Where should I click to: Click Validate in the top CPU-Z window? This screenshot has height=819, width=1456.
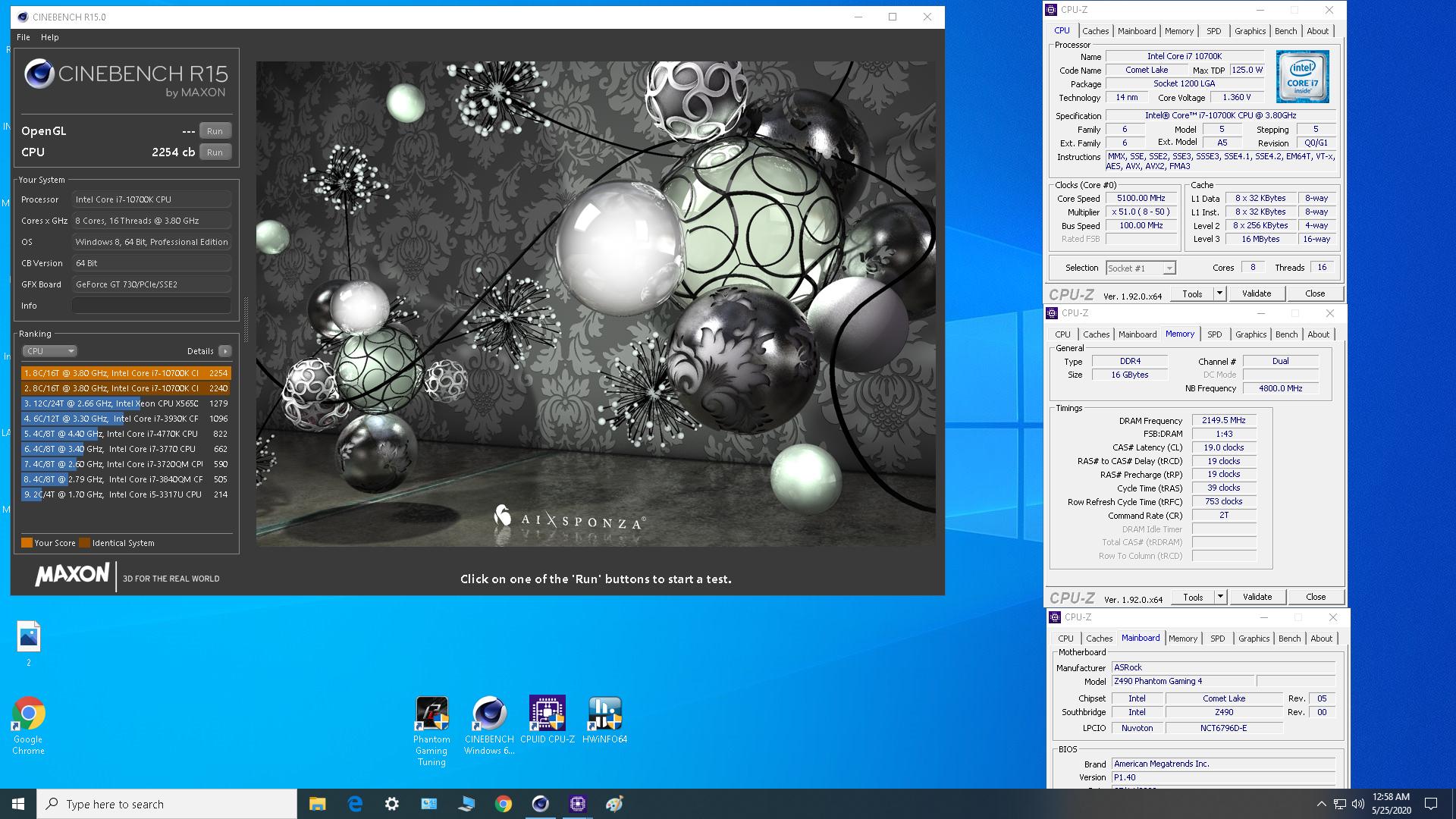[1256, 293]
